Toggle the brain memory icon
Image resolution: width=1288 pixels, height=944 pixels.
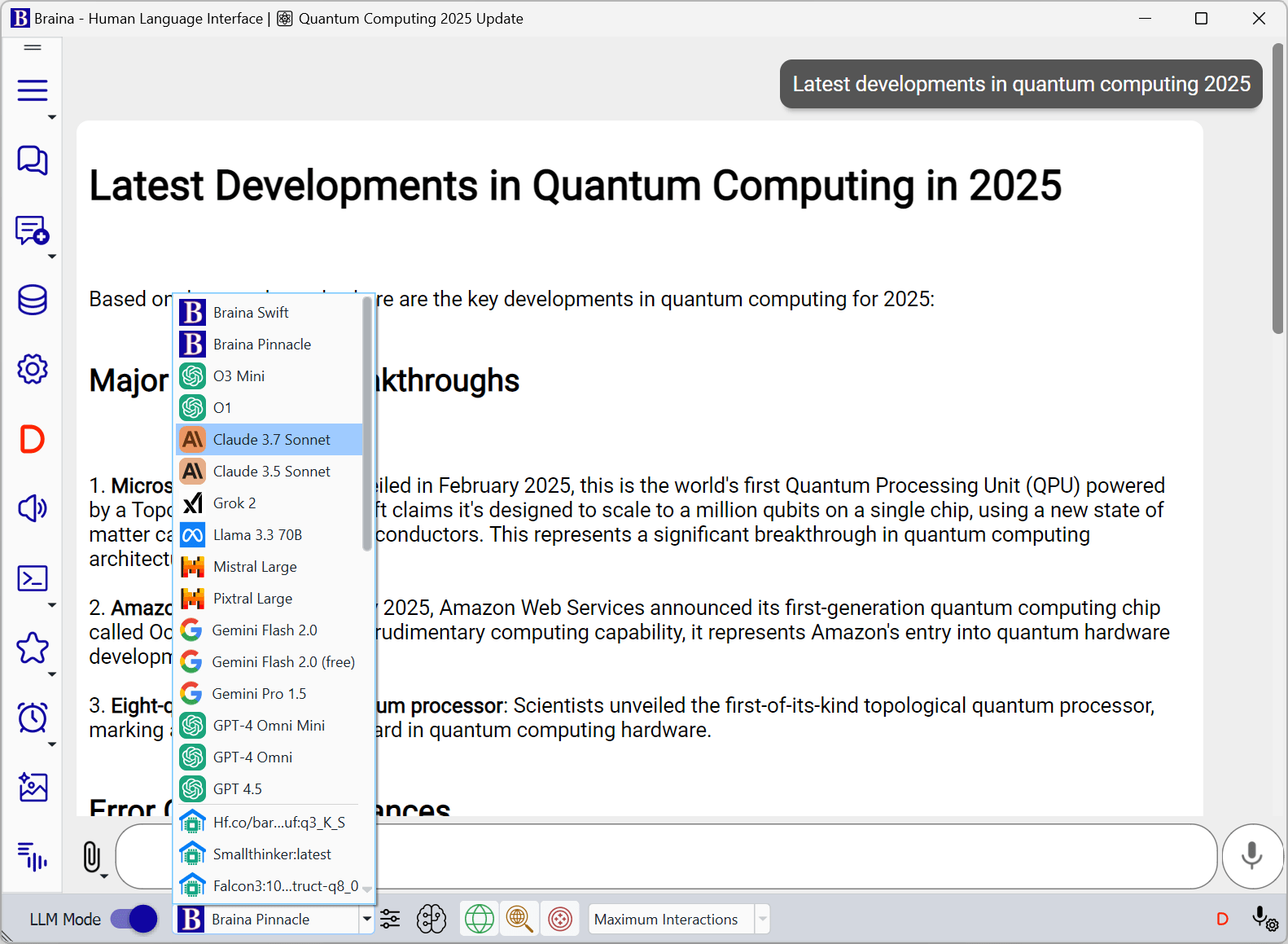tap(432, 919)
